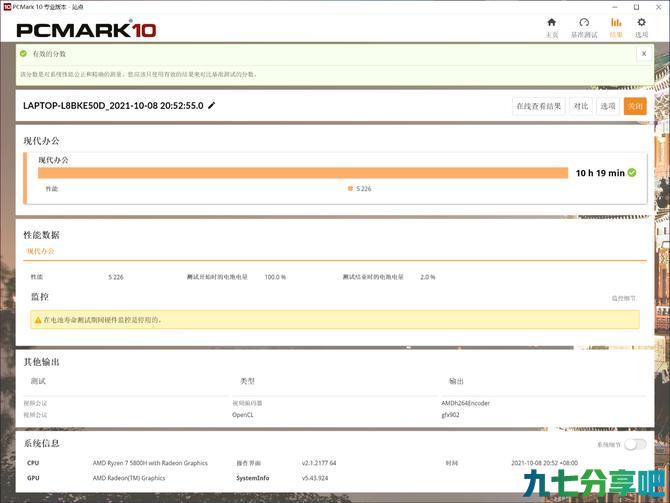This screenshot has height=503, width=670.
Task: Click the 2.0 % ending battery value
Action: point(428,277)
